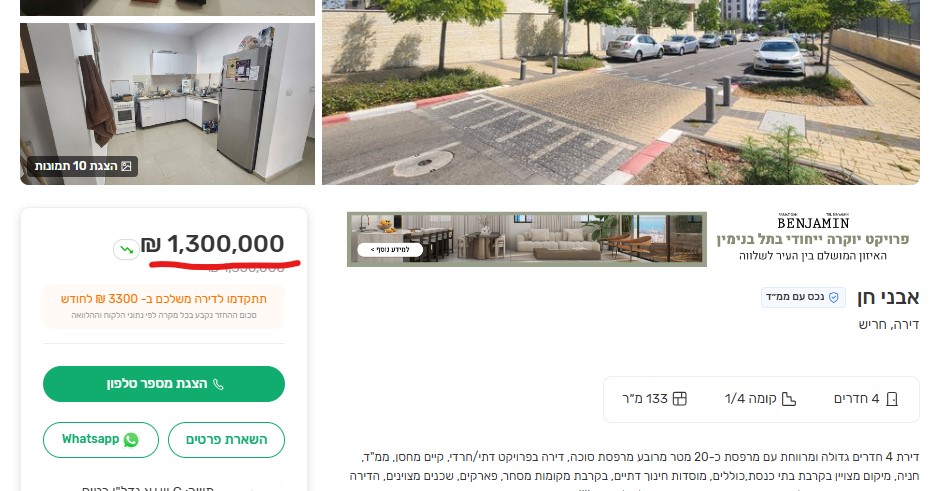Show phone number with הצגת מספר טלפון
Image resolution: width=934 pixels, height=491 pixels.
tap(164, 384)
